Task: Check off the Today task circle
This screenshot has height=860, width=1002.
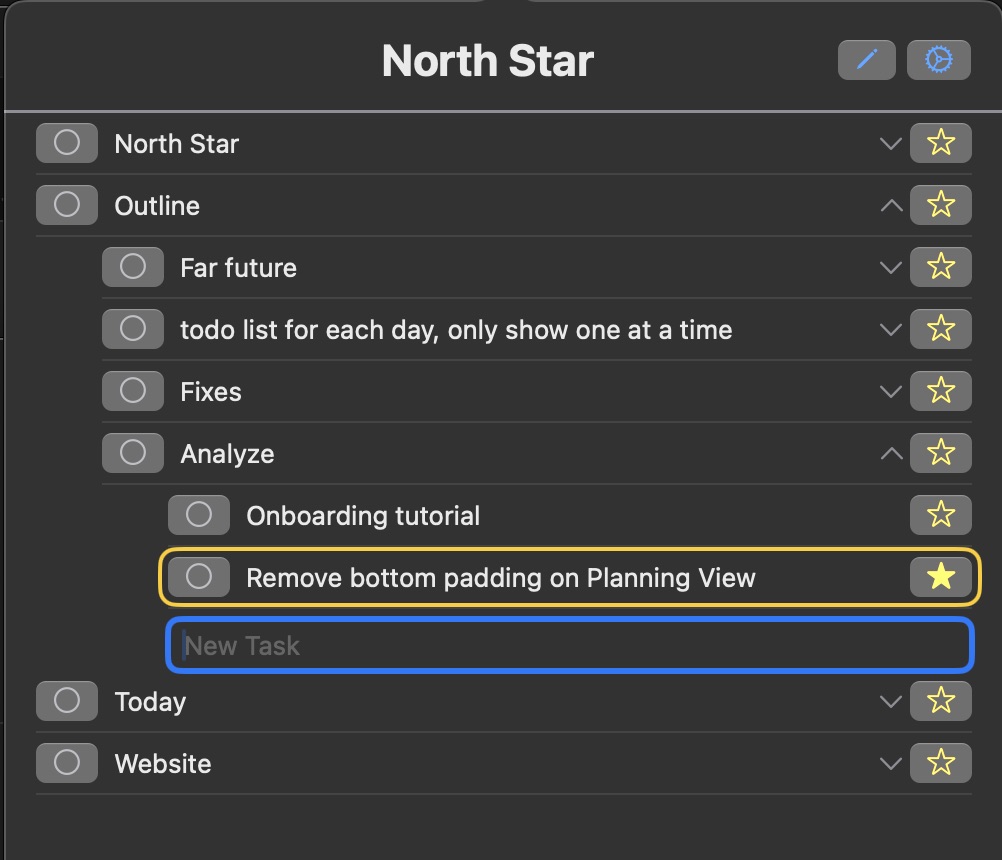Action: click(x=66, y=701)
